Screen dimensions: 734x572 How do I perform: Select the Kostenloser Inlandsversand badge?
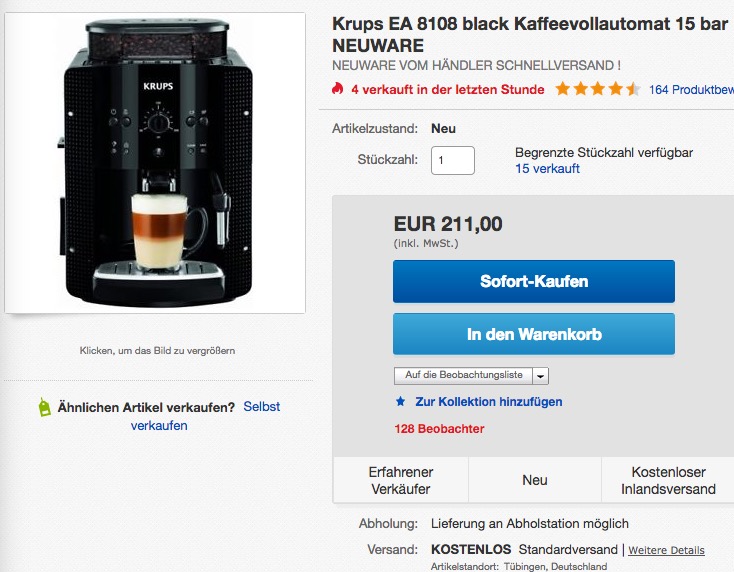coord(668,480)
